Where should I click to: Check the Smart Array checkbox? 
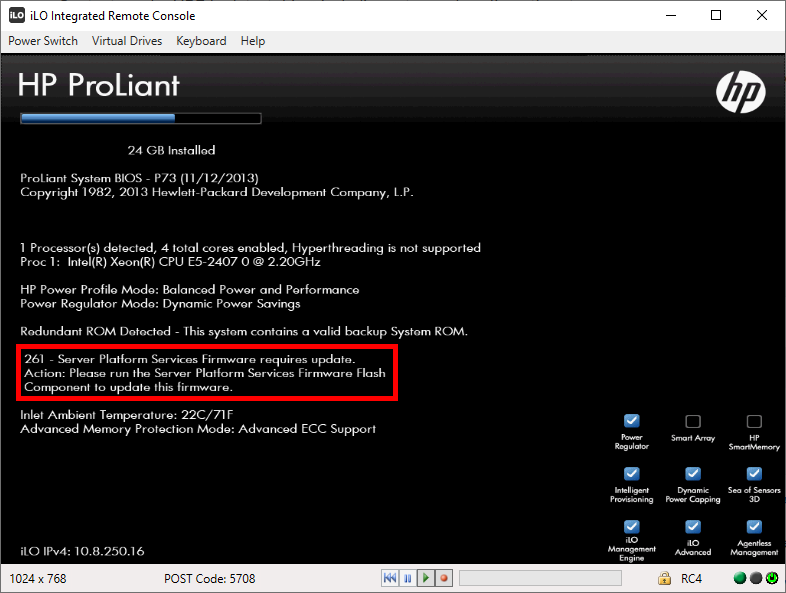click(x=693, y=421)
